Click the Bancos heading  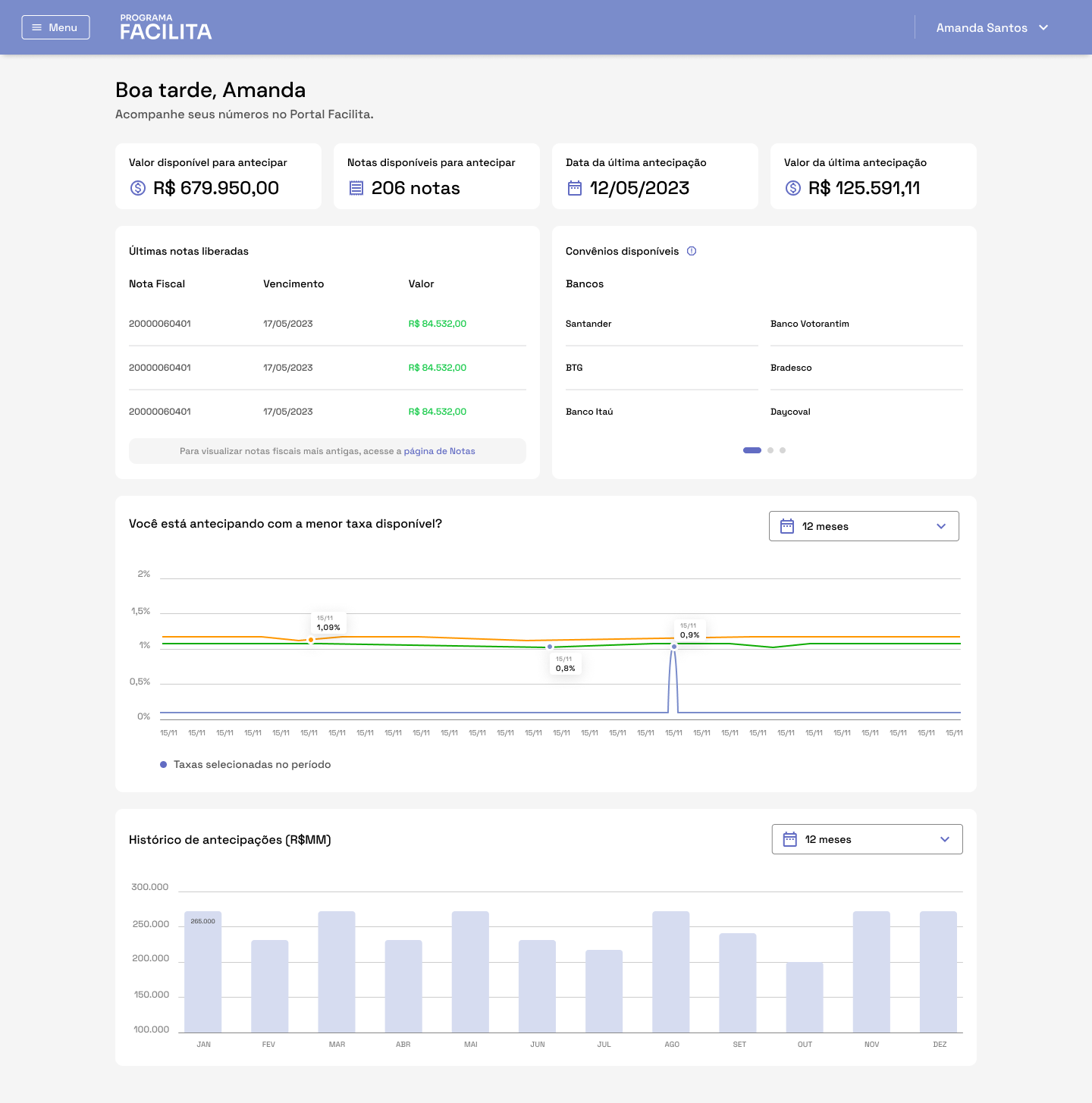point(585,284)
